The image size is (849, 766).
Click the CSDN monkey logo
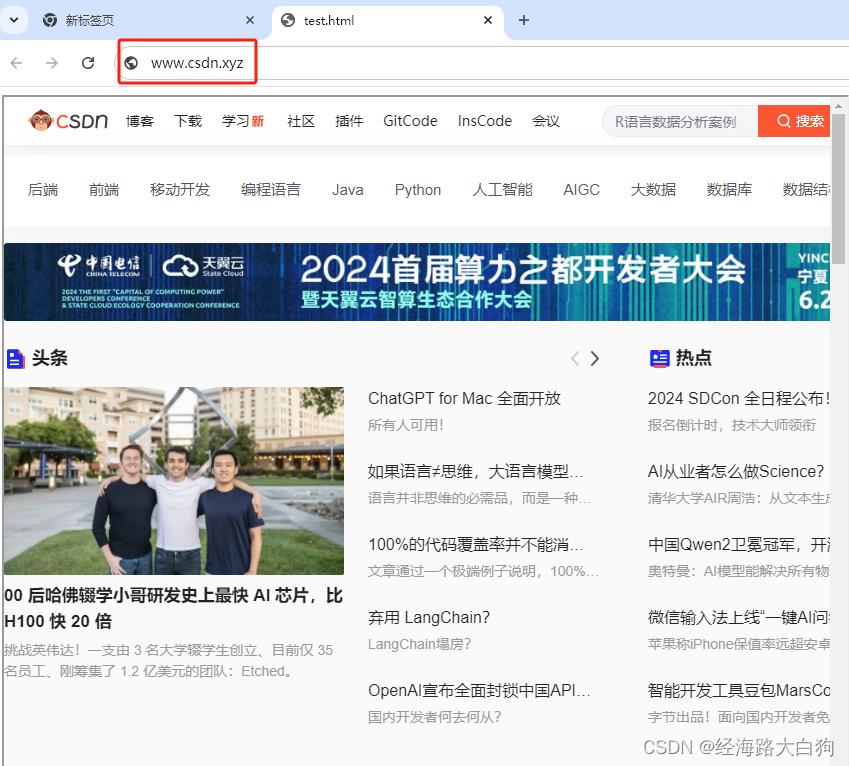[68, 120]
